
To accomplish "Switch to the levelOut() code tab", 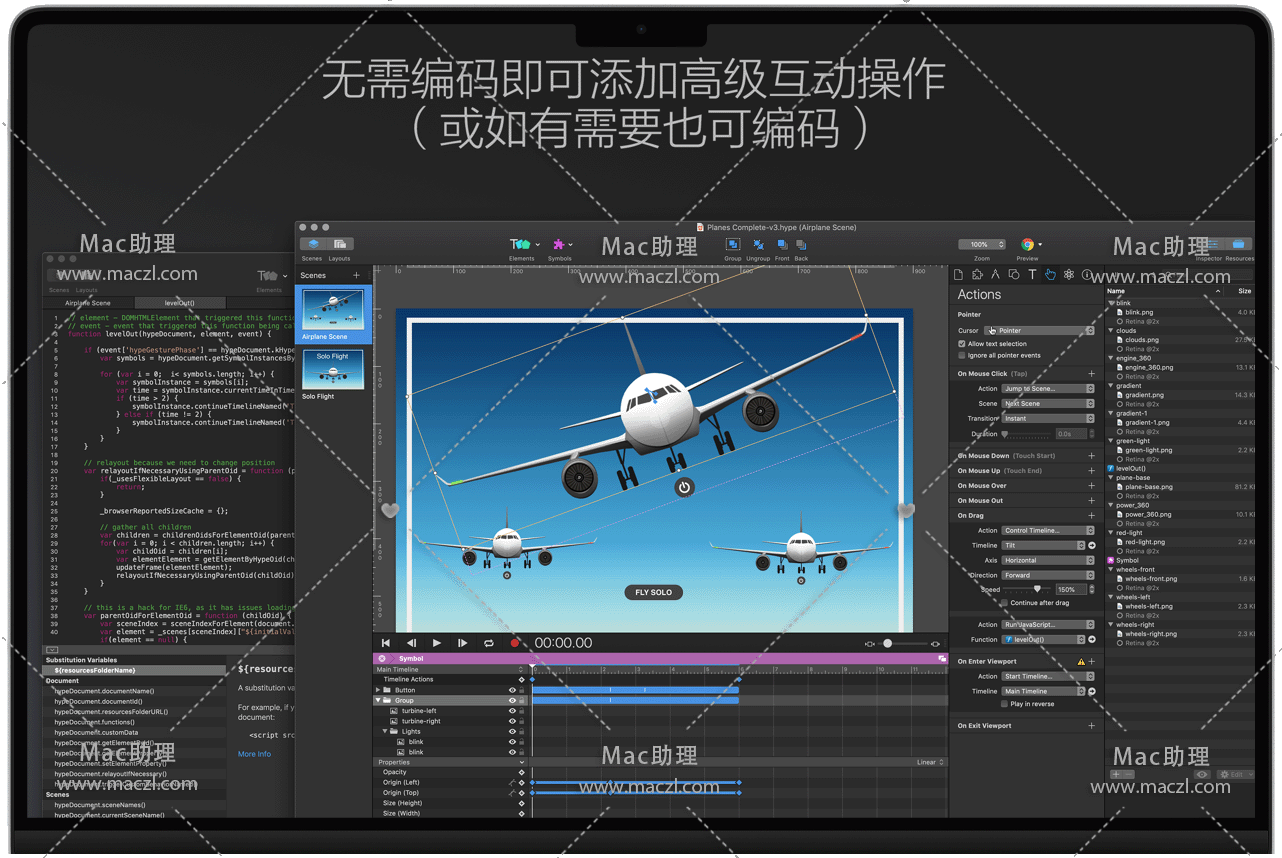I will click(x=179, y=303).
